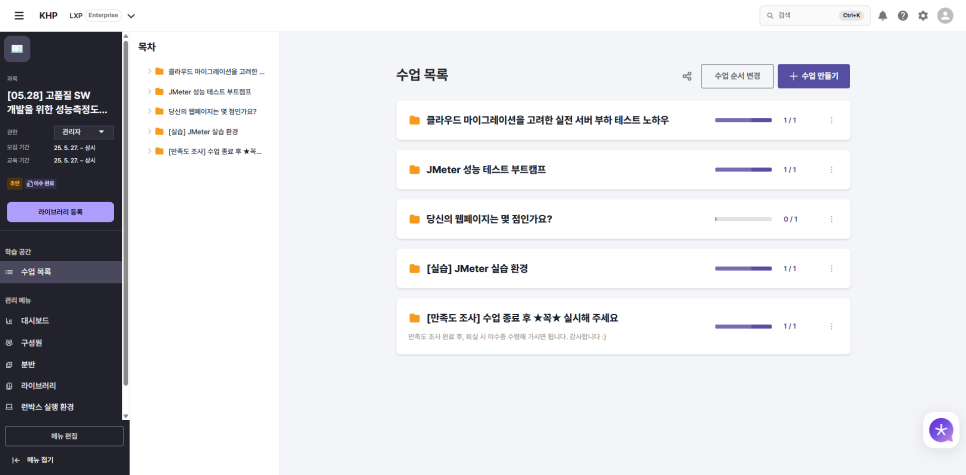The image size is (966, 475).
Task: Open the assistant chat star icon
Action: pos(941,429)
